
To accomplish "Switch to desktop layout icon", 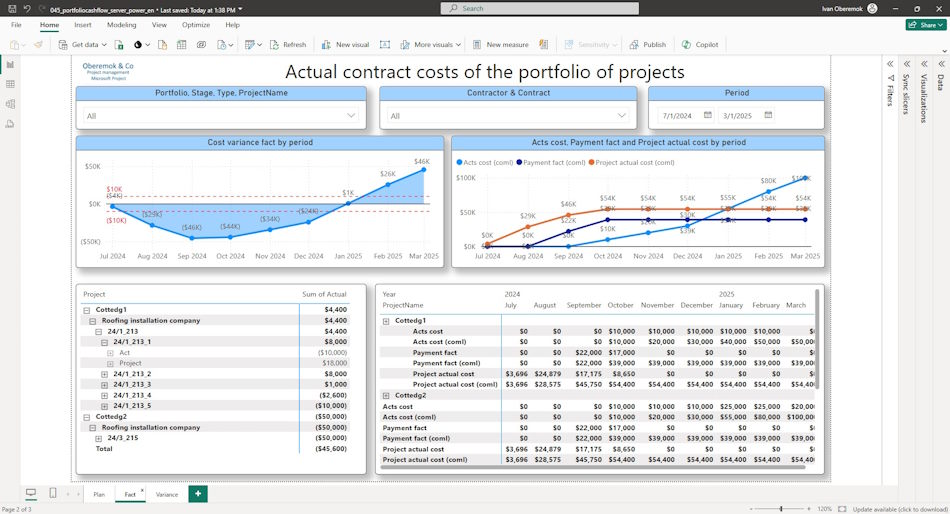I will tap(31, 493).
